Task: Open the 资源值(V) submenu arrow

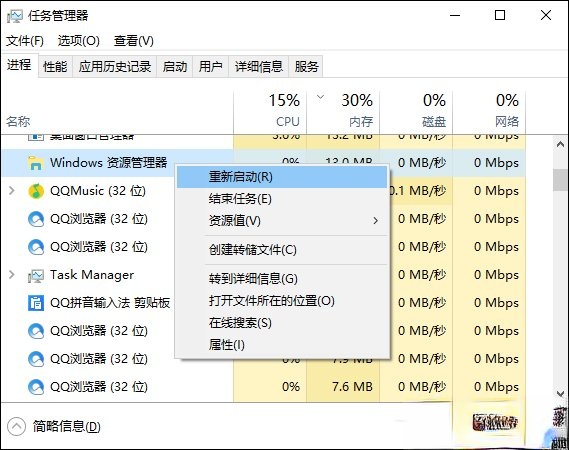Action: (x=376, y=221)
